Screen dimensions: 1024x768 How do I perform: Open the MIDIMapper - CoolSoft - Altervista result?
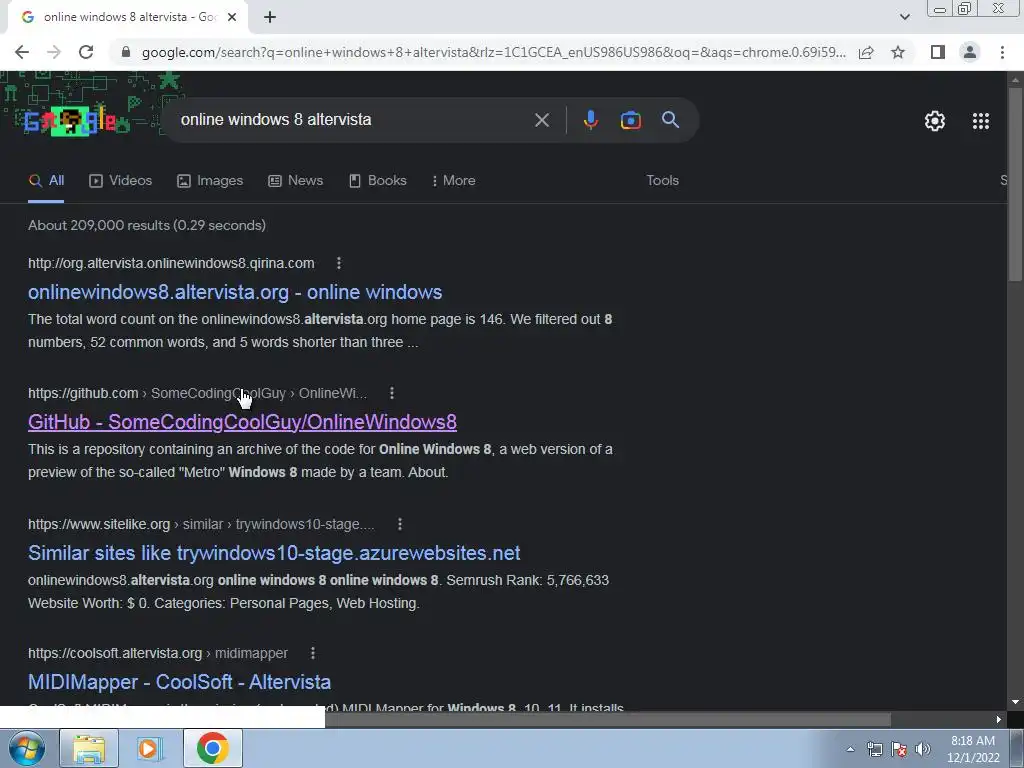coord(180,682)
